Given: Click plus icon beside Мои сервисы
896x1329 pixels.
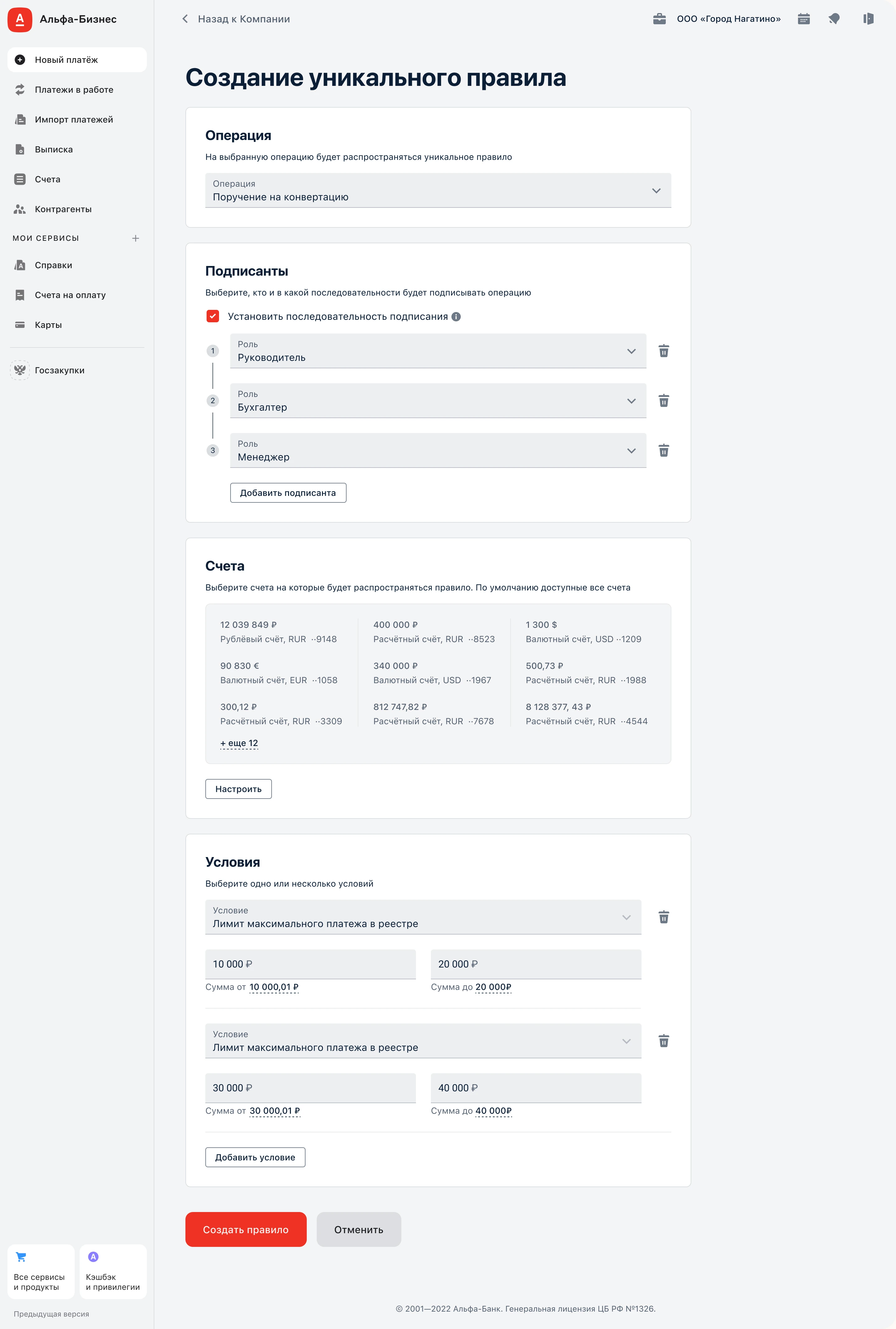Looking at the screenshot, I should click(x=135, y=238).
